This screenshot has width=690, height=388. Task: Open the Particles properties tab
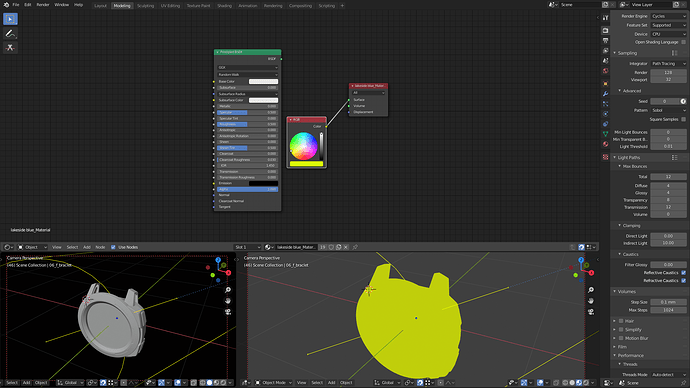click(x=606, y=104)
